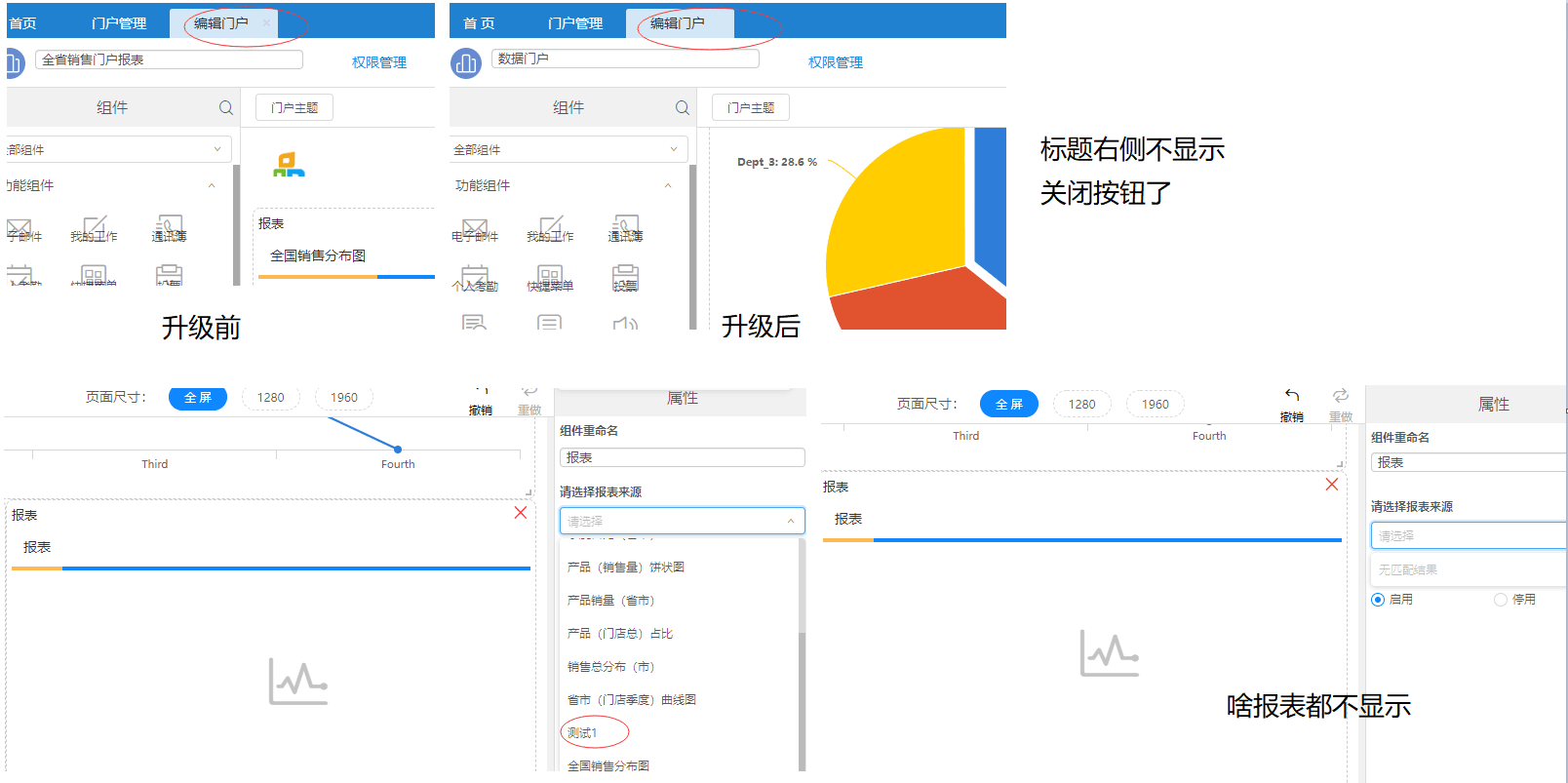Click component search magnifier in 升级后 screenshot

[x=682, y=107]
